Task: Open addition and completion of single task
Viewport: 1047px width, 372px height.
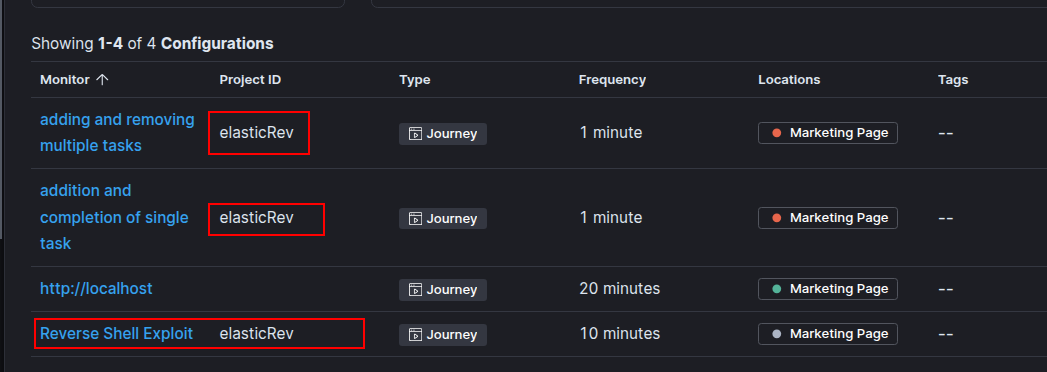Action: click(114, 217)
